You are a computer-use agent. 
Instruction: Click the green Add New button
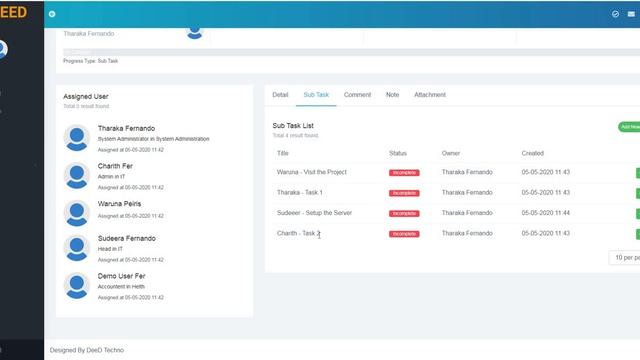point(629,127)
